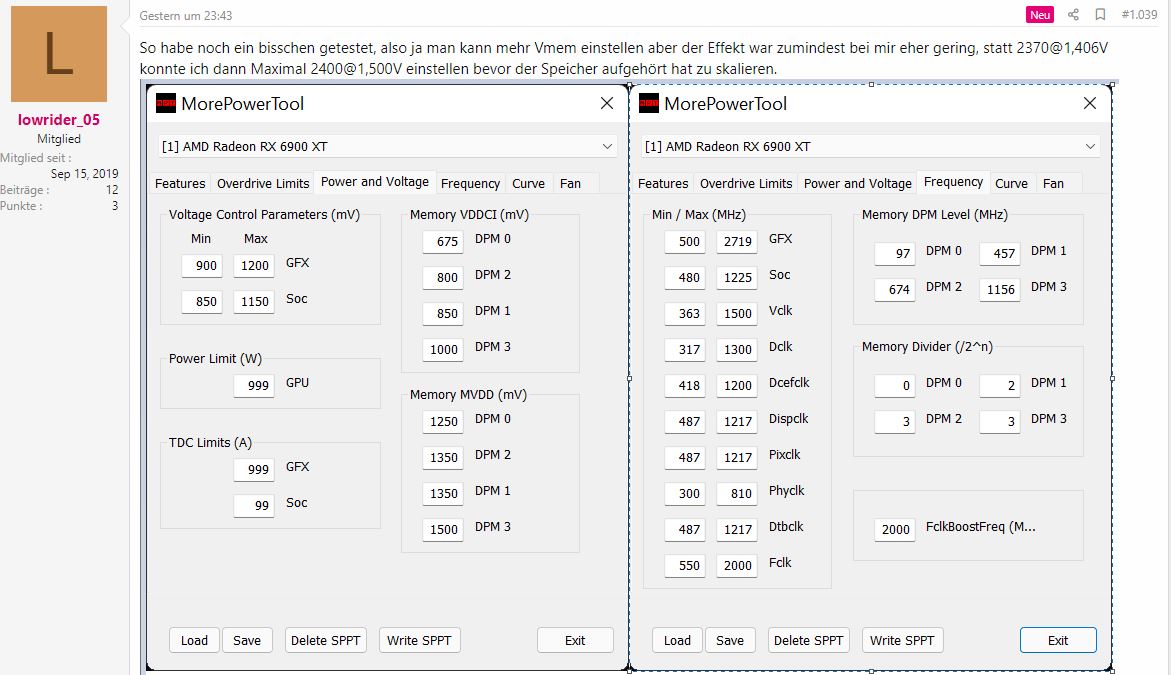The image size is (1171, 675).
Task: Click Write SPPT in right window
Action: tap(902, 640)
